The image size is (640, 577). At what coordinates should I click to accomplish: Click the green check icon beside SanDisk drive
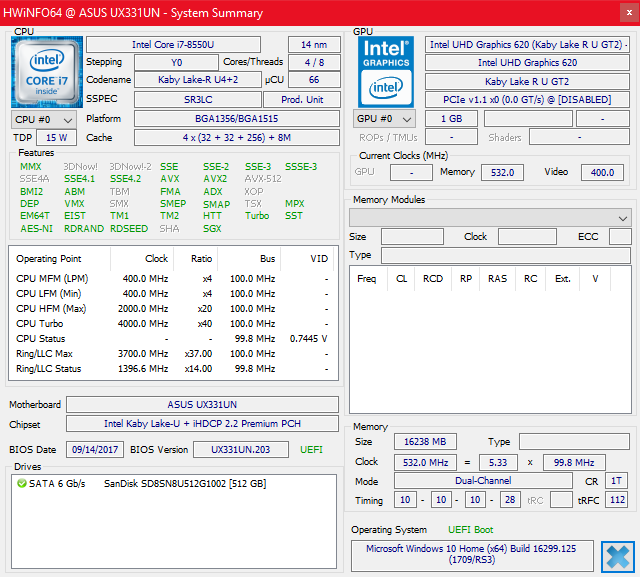(21, 484)
